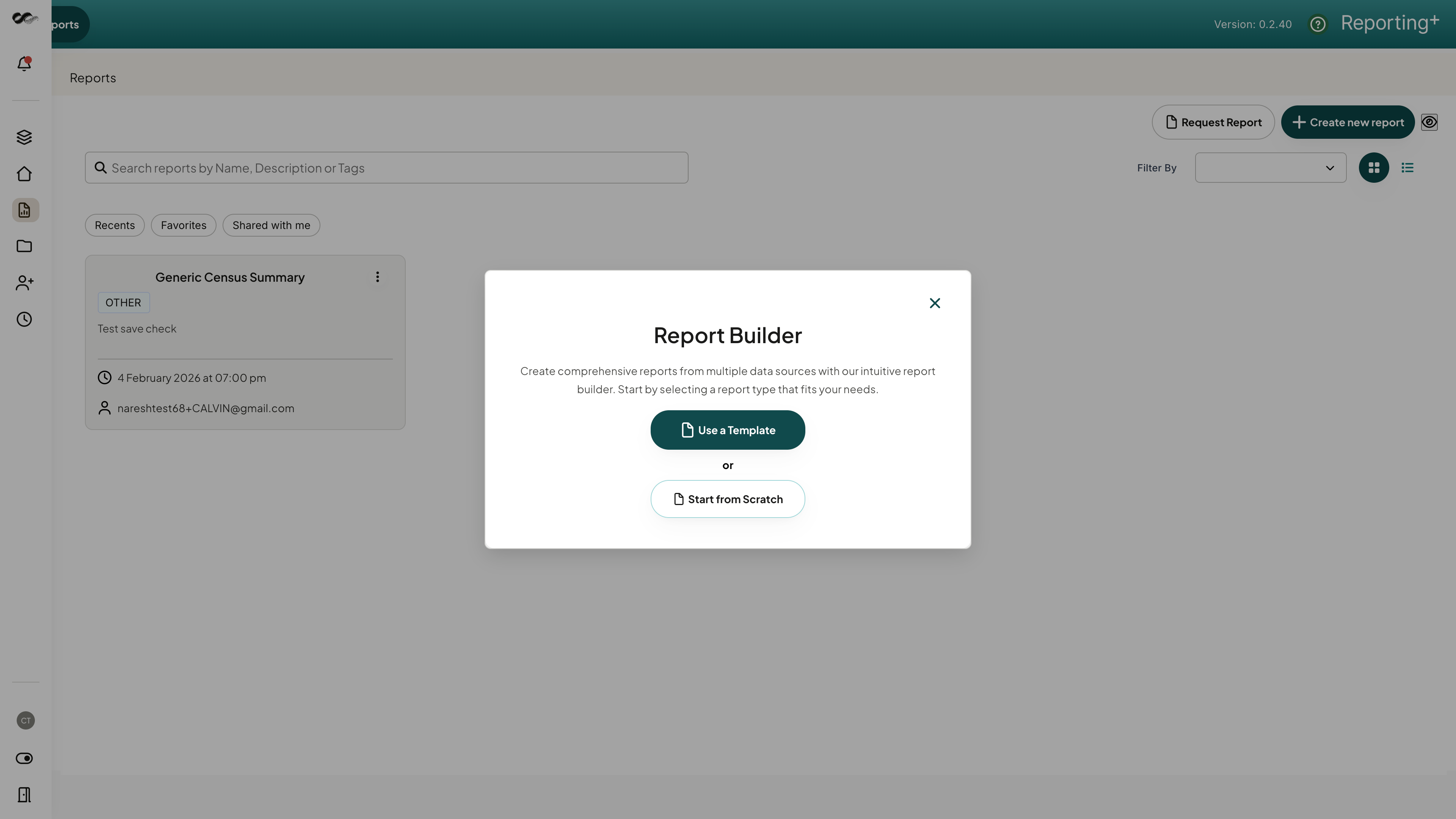Close the Report Builder dialog
This screenshot has height=819, width=1456.
935,303
